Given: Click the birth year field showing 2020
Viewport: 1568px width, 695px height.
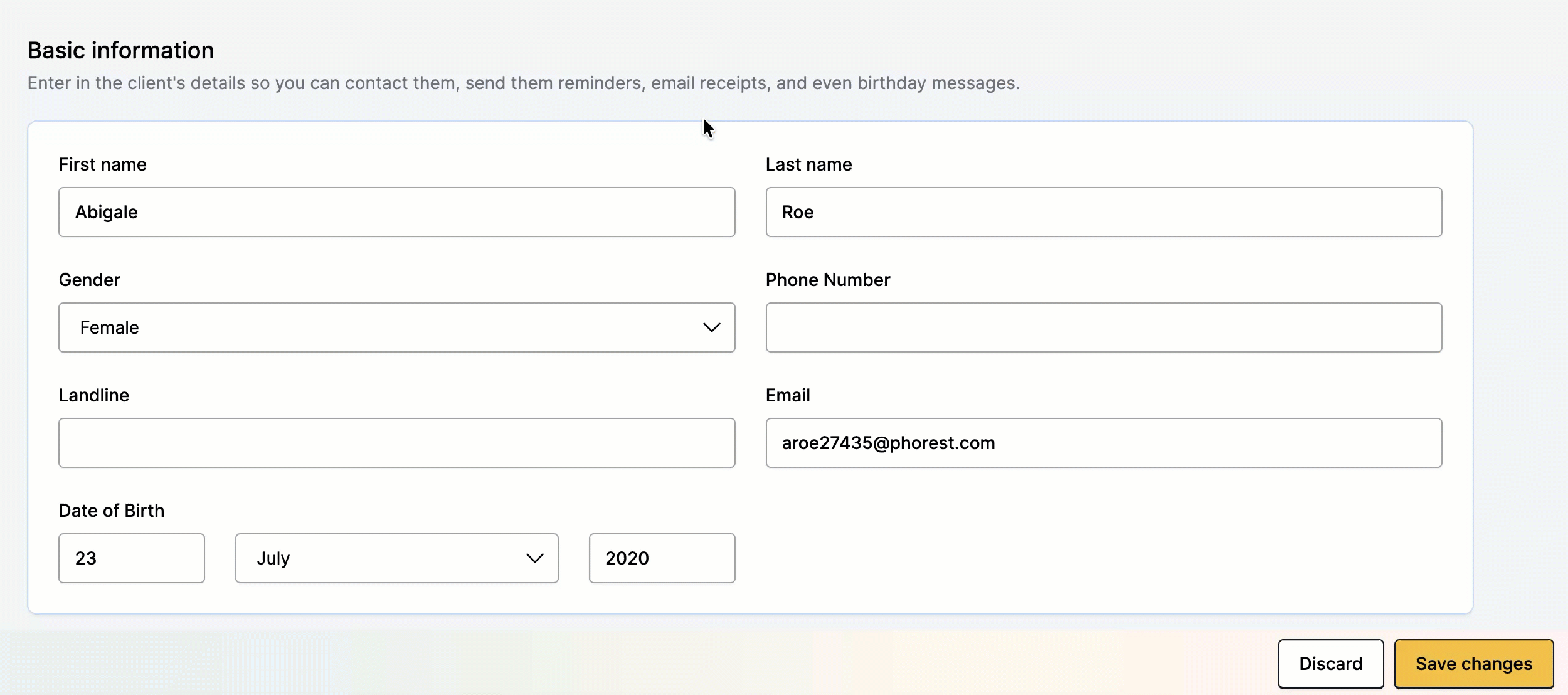Looking at the screenshot, I should click(662, 558).
